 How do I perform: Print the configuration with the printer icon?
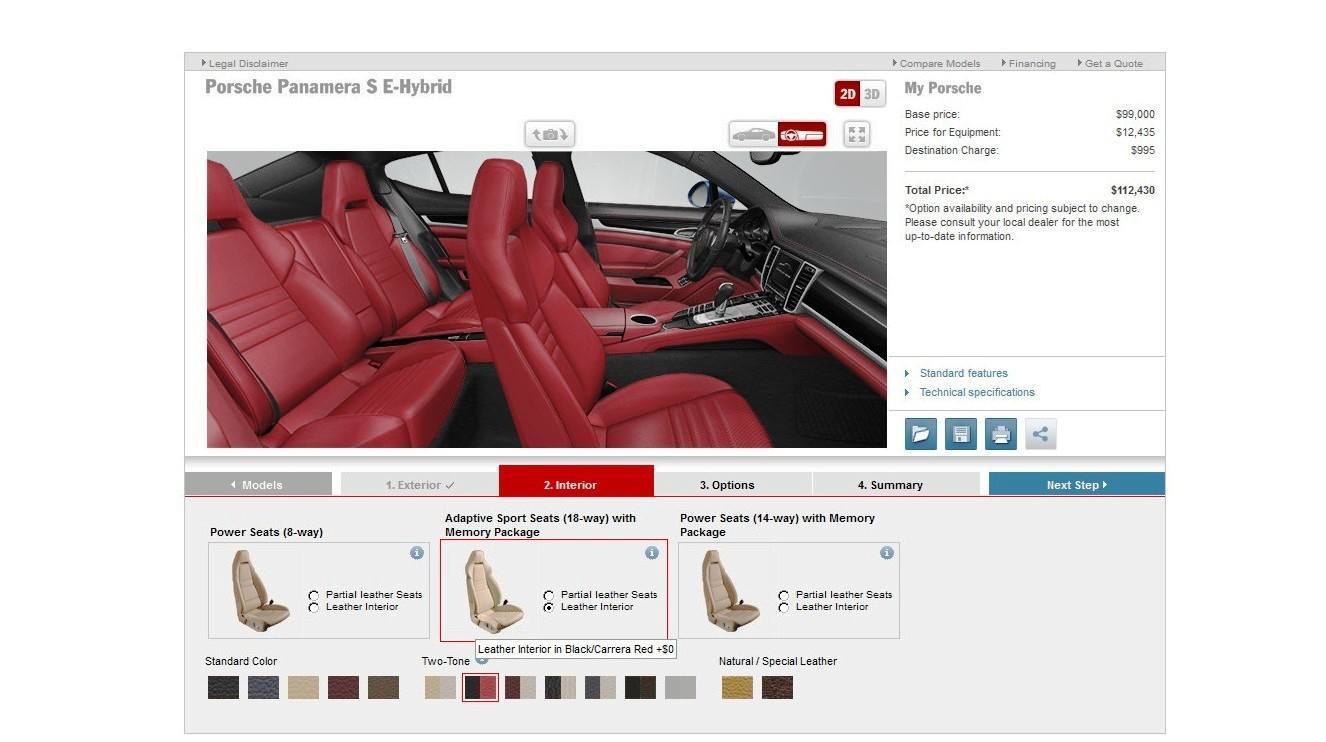[x=1001, y=434]
